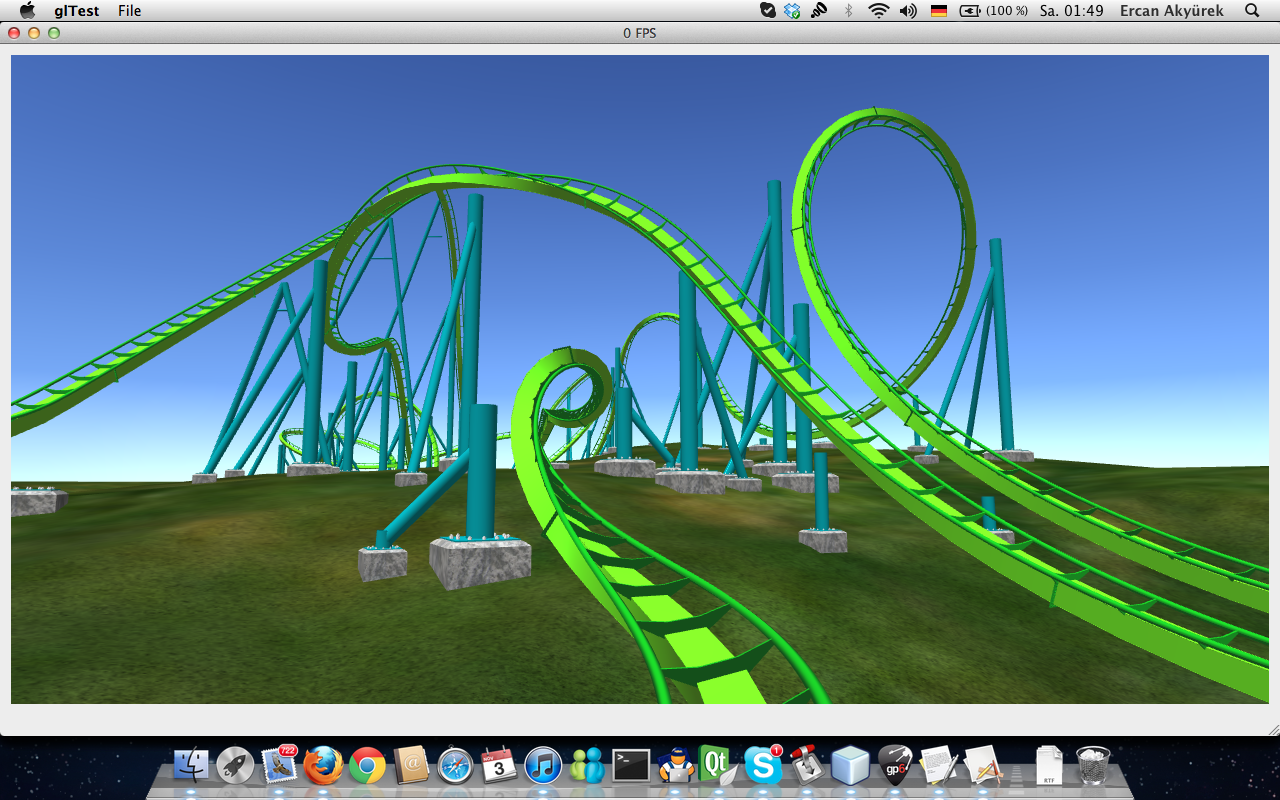Open iTunes from the dock
1280x800 pixels.
[543, 766]
